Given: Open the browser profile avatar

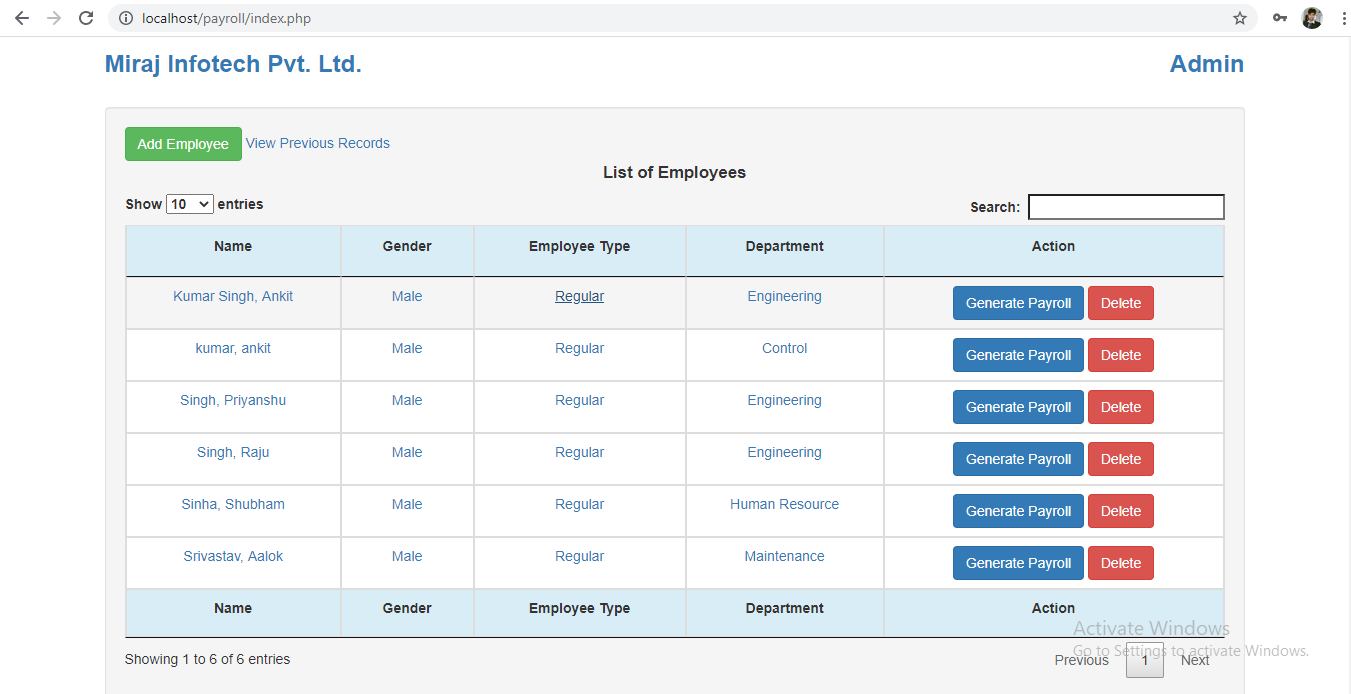Looking at the screenshot, I should pos(1311,17).
